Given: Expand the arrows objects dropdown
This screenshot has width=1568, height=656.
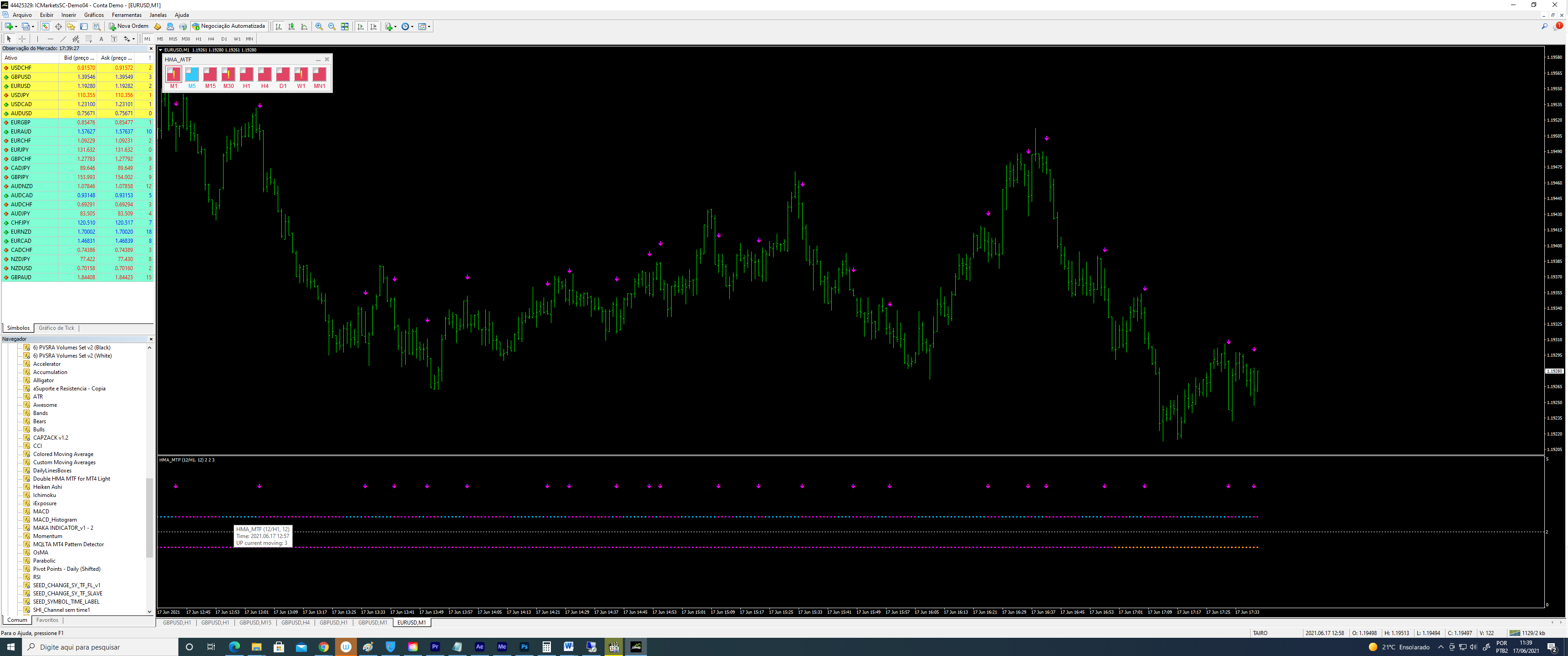Looking at the screenshot, I should (133, 39).
